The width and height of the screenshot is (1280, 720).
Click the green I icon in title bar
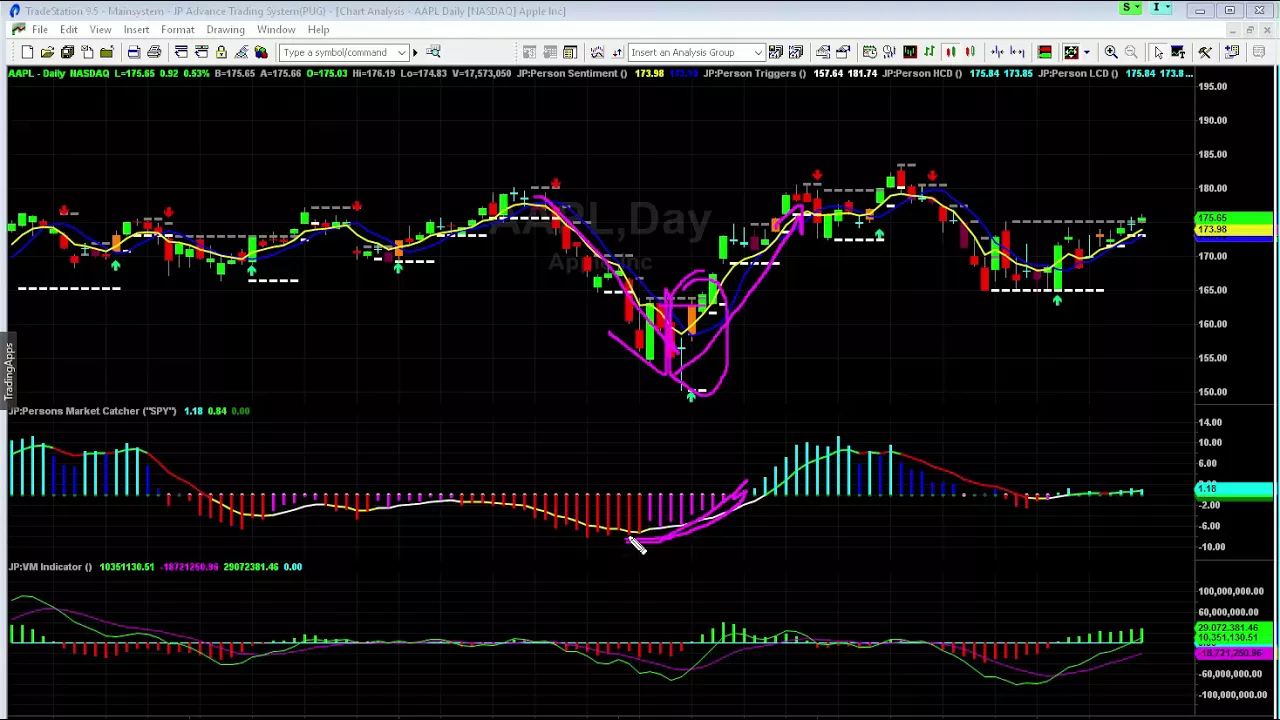tap(1160, 9)
